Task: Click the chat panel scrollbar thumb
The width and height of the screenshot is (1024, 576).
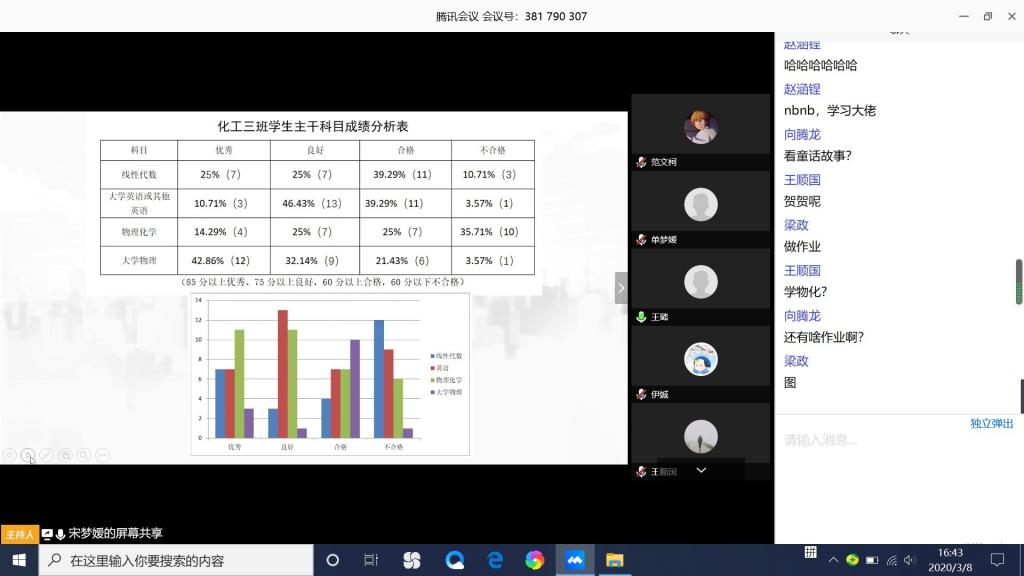Action: [x=1019, y=281]
